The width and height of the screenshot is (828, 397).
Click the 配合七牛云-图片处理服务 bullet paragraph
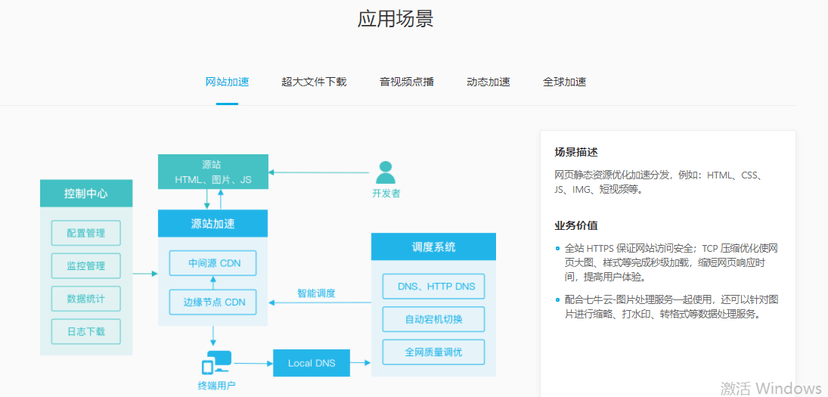[x=671, y=307]
